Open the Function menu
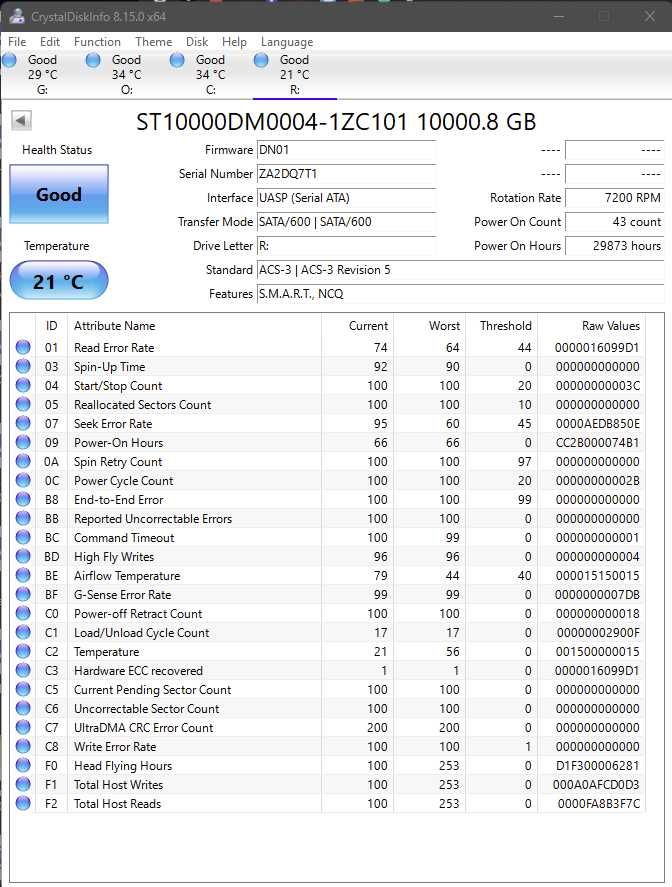The height and width of the screenshot is (887, 672). [97, 42]
